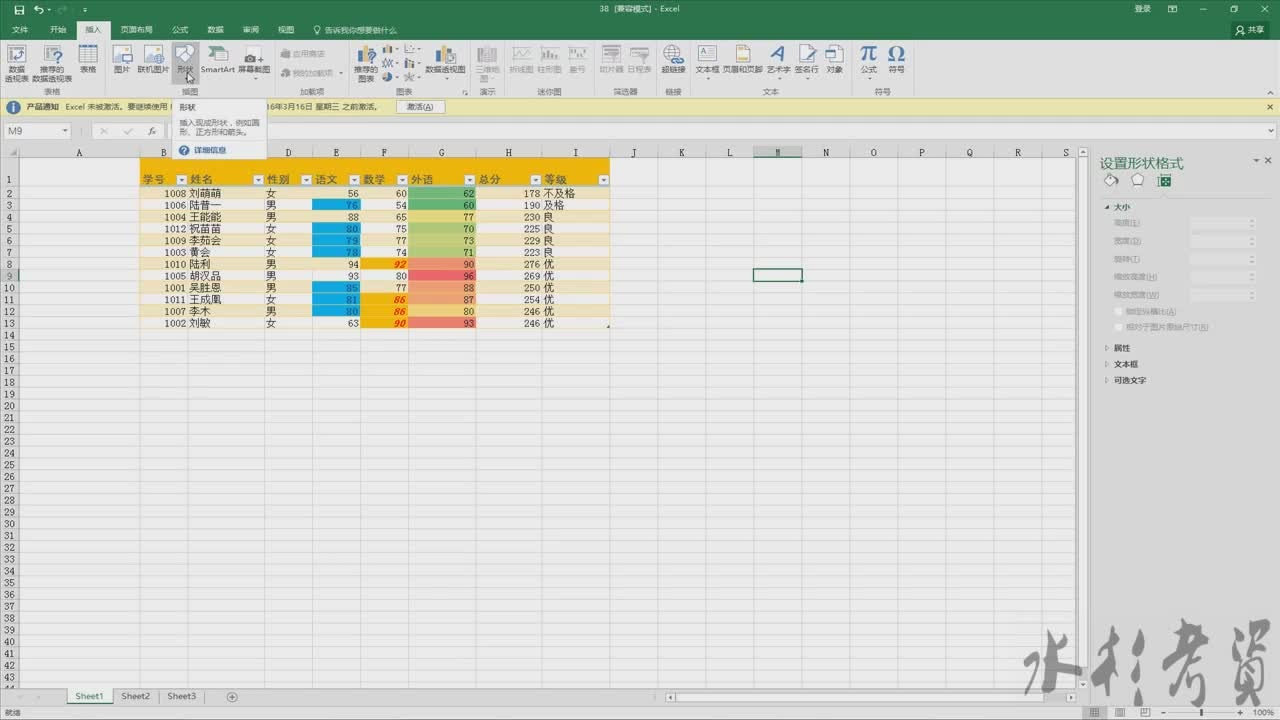Viewport: 1280px width, 720px height.
Task: Open filter dropdown for 性别 column
Action: click(x=306, y=180)
